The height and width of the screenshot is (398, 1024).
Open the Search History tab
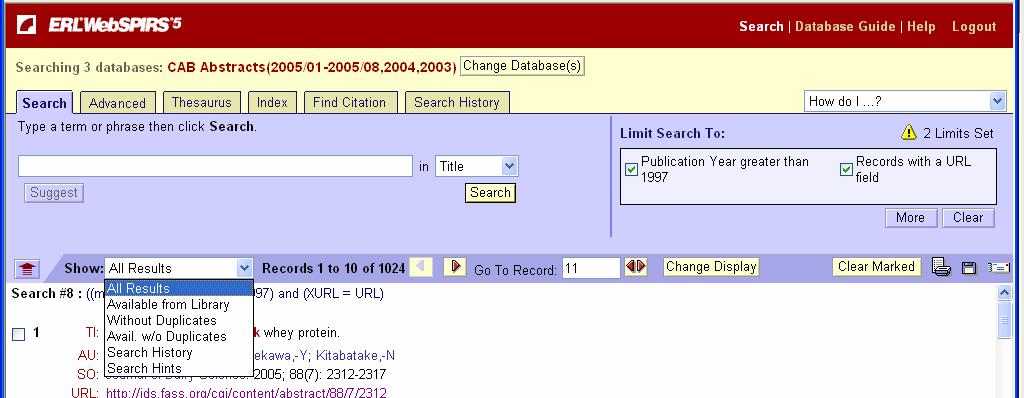[x=456, y=103]
